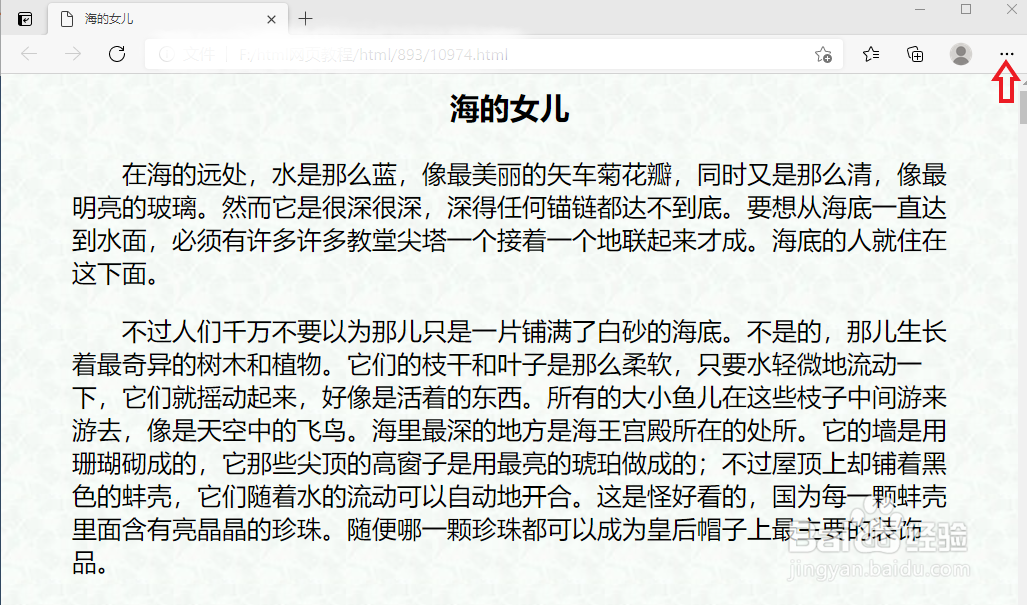This screenshot has height=605, width=1027.
Task: Open a new tab with plus button
Action: click(x=305, y=19)
